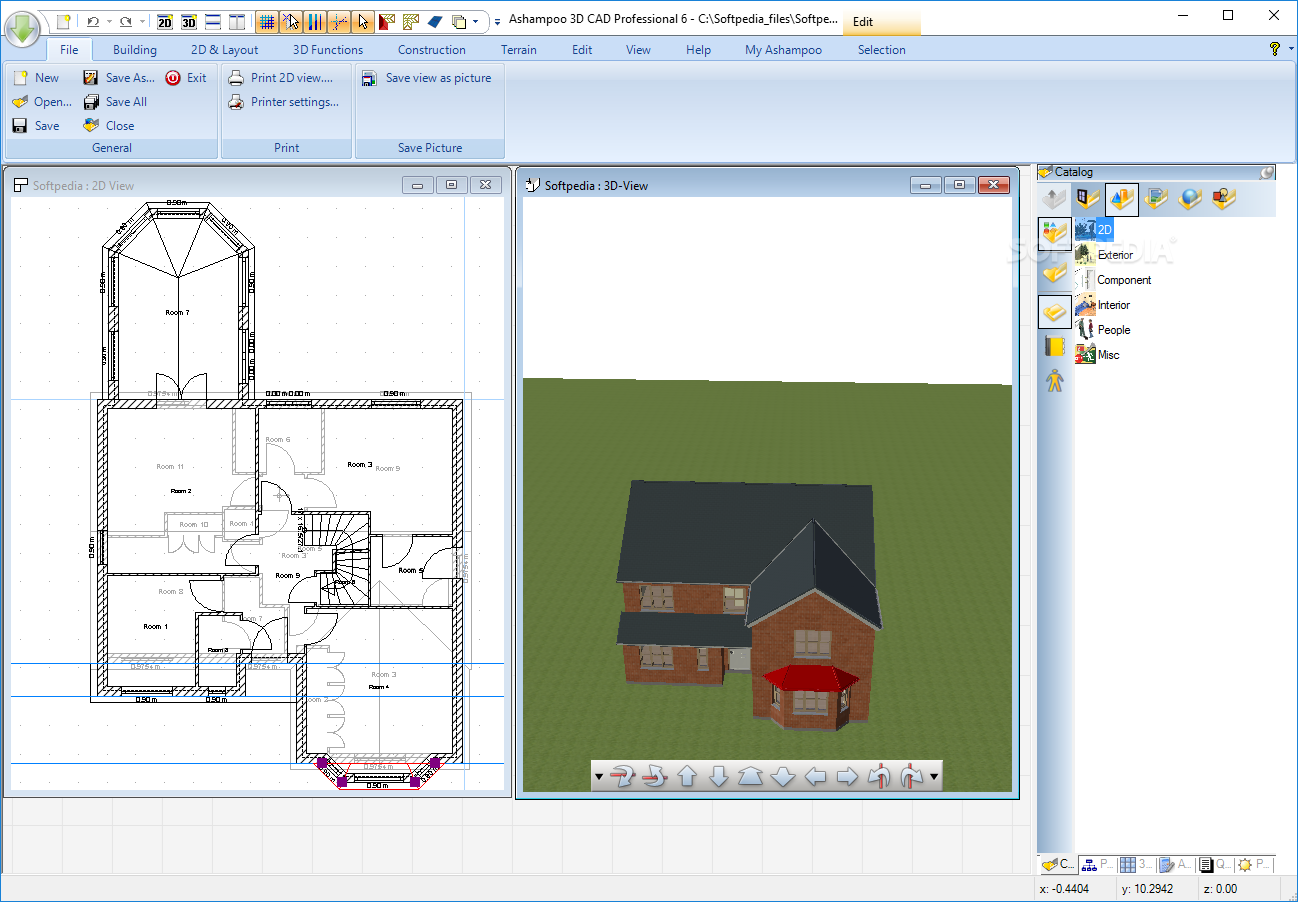Undo the last action
The width and height of the screenshot is (1298, 902).
pos(93,21)
